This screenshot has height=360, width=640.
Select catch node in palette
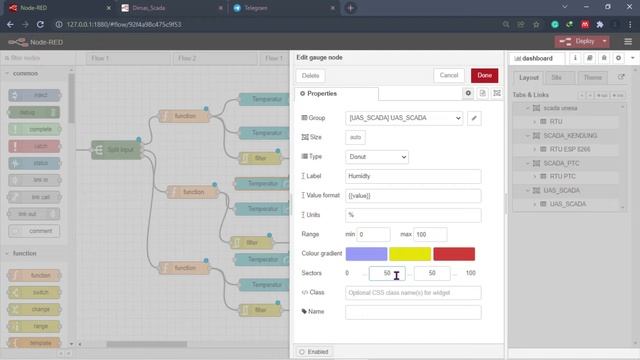click(x=34, y=146)
